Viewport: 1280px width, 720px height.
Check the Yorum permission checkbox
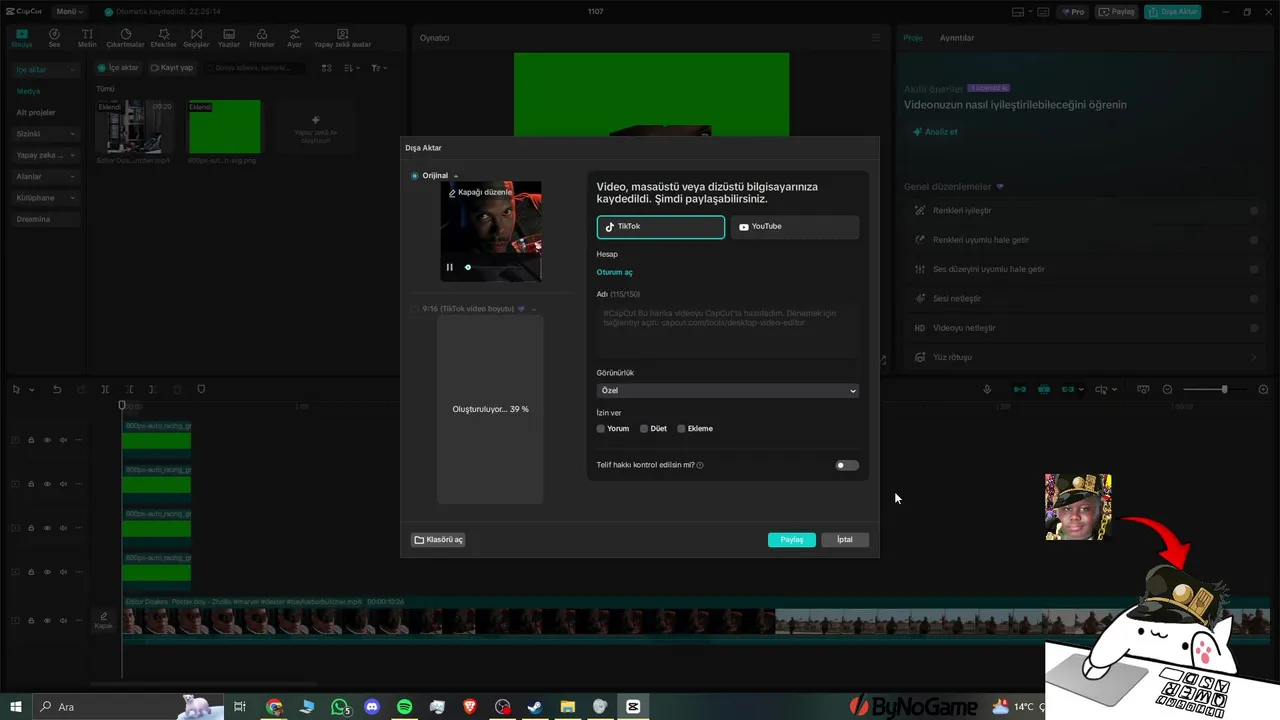point(601,429)
